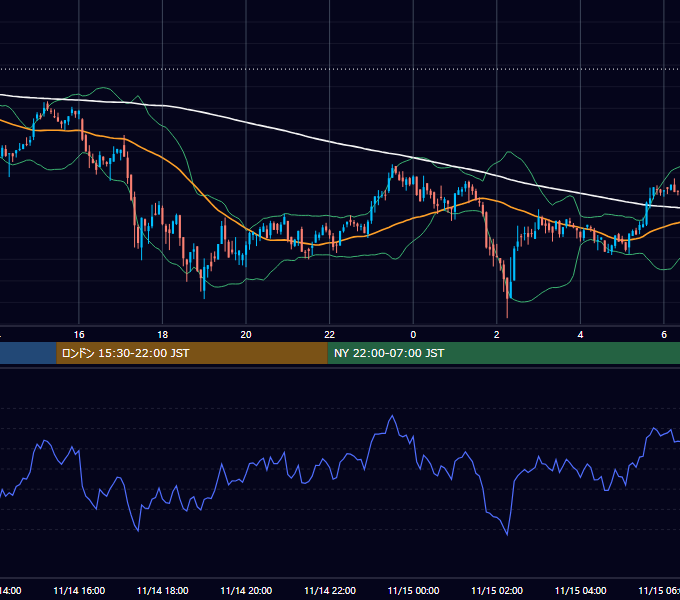Click the 11/15 04:00 date label

pyautogui.click(x=581, y=591)
